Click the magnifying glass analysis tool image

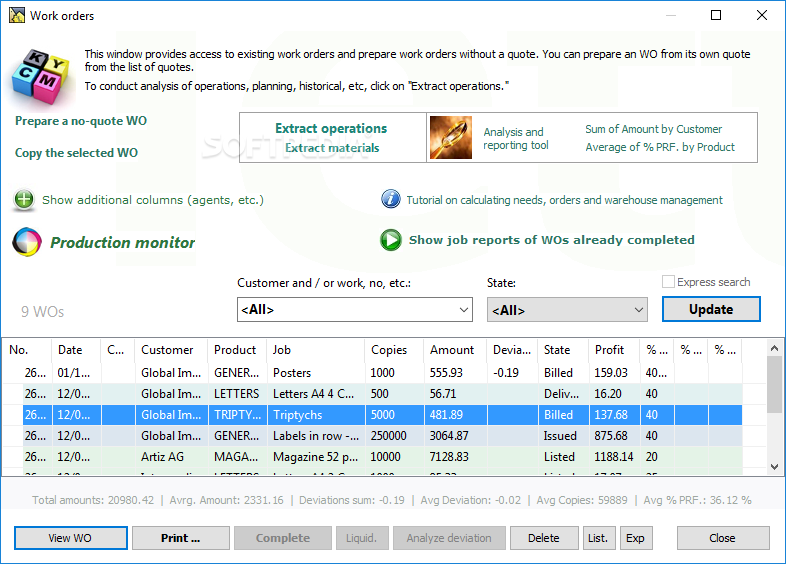(451, 137)
